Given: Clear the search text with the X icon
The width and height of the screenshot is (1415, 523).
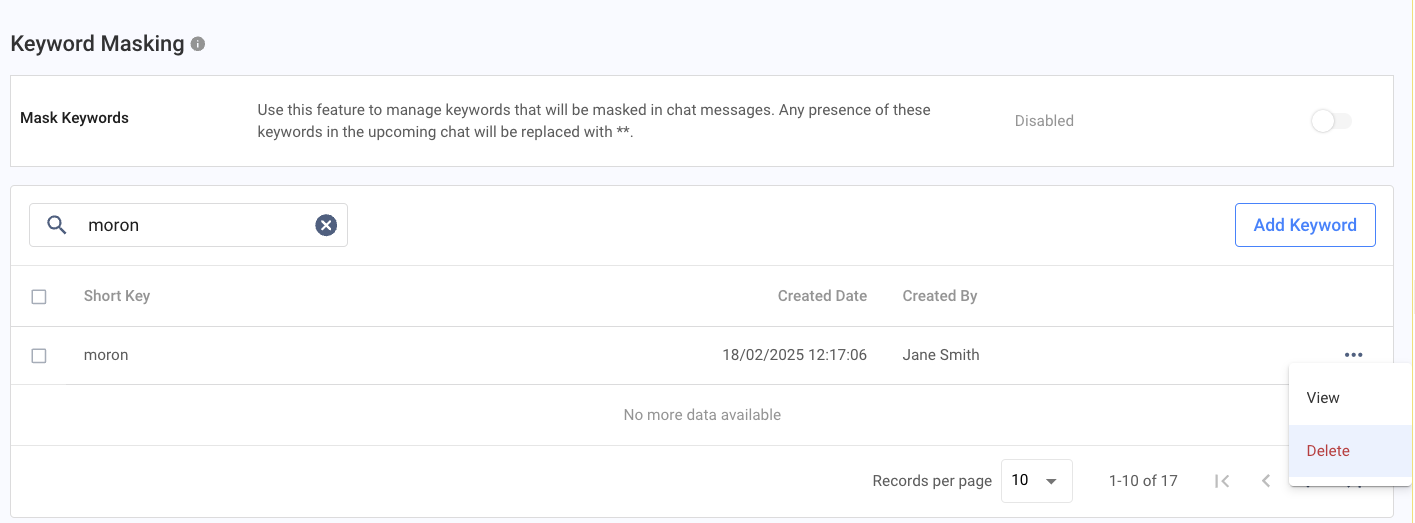Looking at the screenshot, I should (x=326, y=225).
